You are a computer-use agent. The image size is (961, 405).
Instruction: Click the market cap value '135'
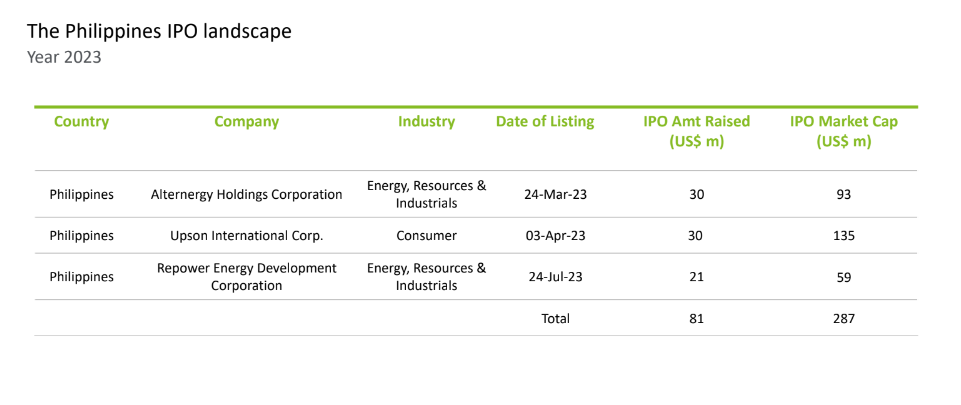(x=844, y=236)
